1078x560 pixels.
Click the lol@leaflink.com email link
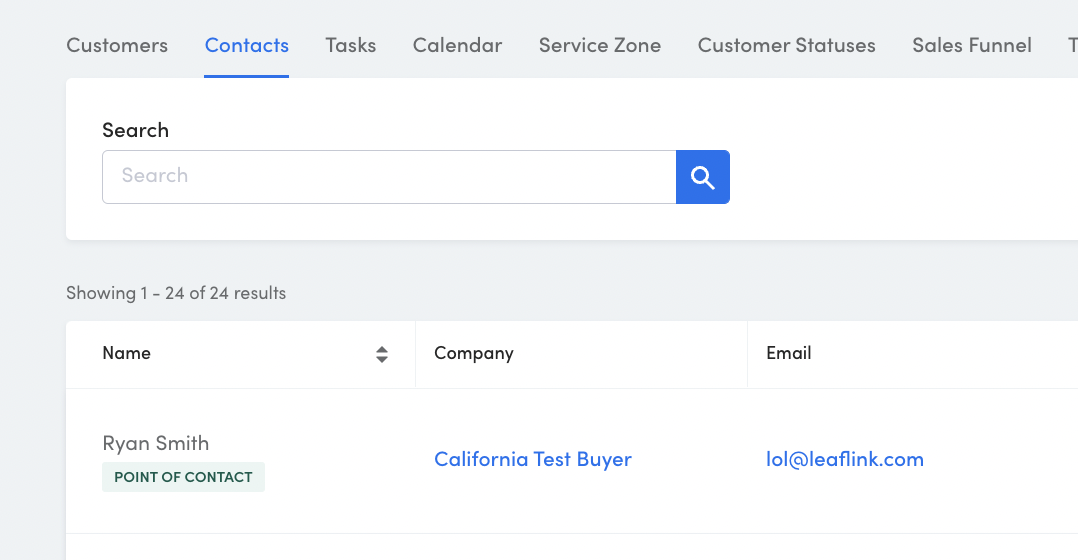[x=845, y=459]
